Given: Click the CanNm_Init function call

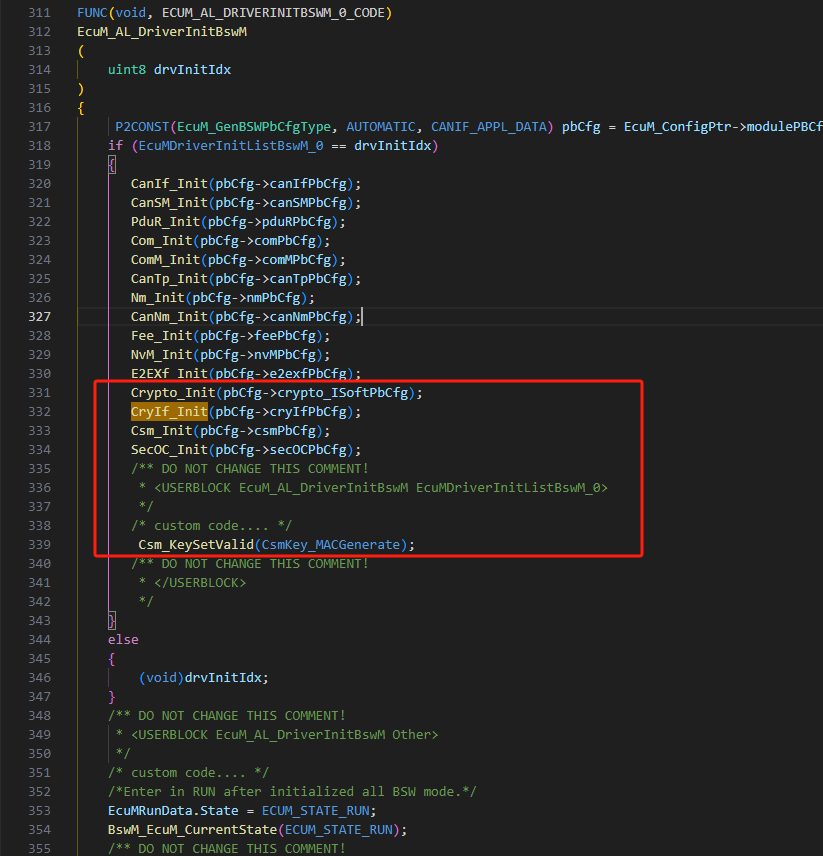Looking at the screenshot, I should coord(168,317).
